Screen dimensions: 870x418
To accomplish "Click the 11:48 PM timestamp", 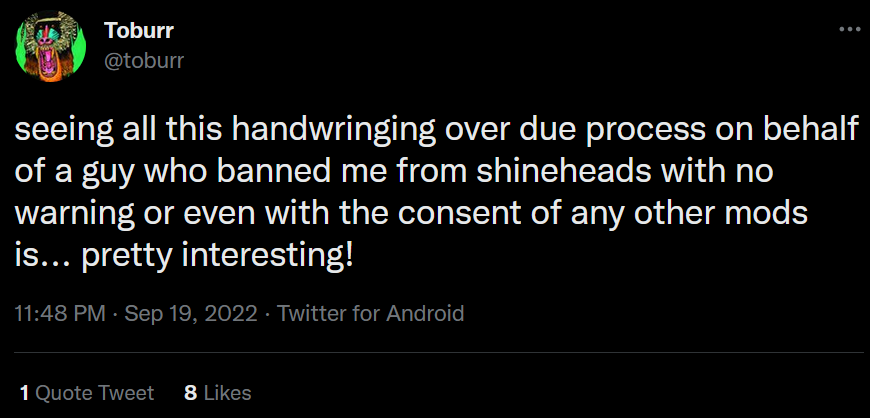I will click(x=60, y=313).
